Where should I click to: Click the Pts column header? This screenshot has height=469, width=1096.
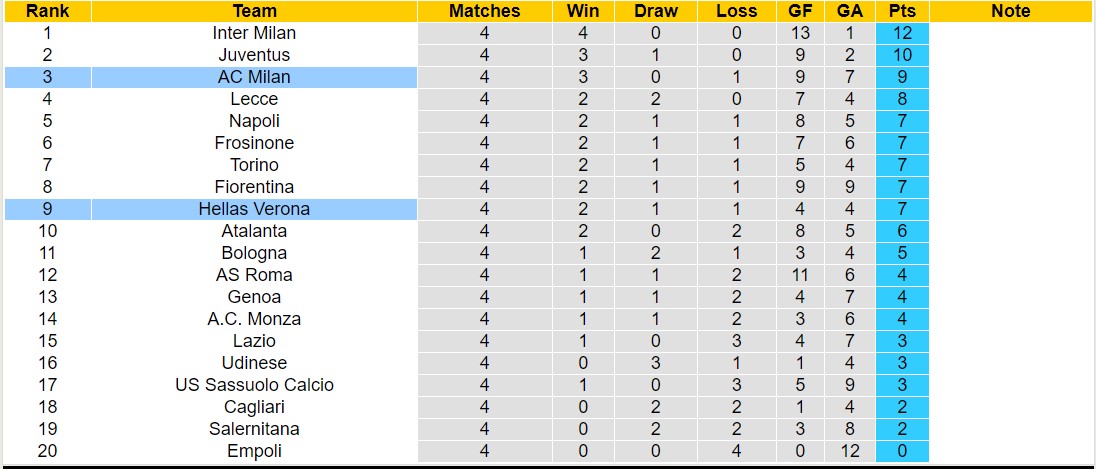pos(901,11)
